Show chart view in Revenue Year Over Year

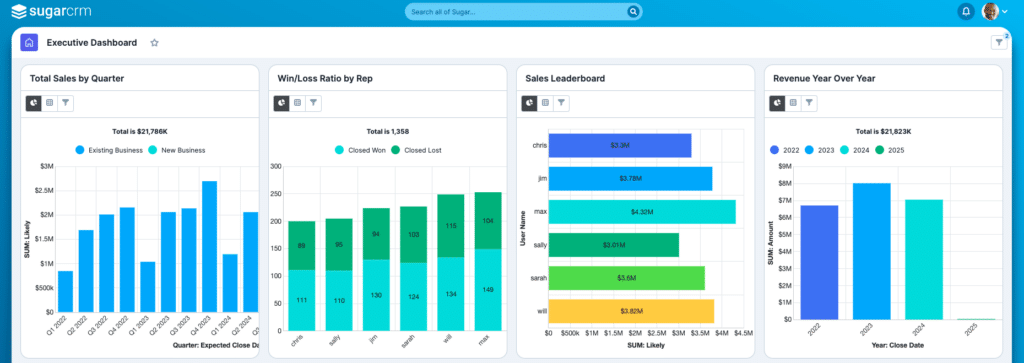point(777,103)
